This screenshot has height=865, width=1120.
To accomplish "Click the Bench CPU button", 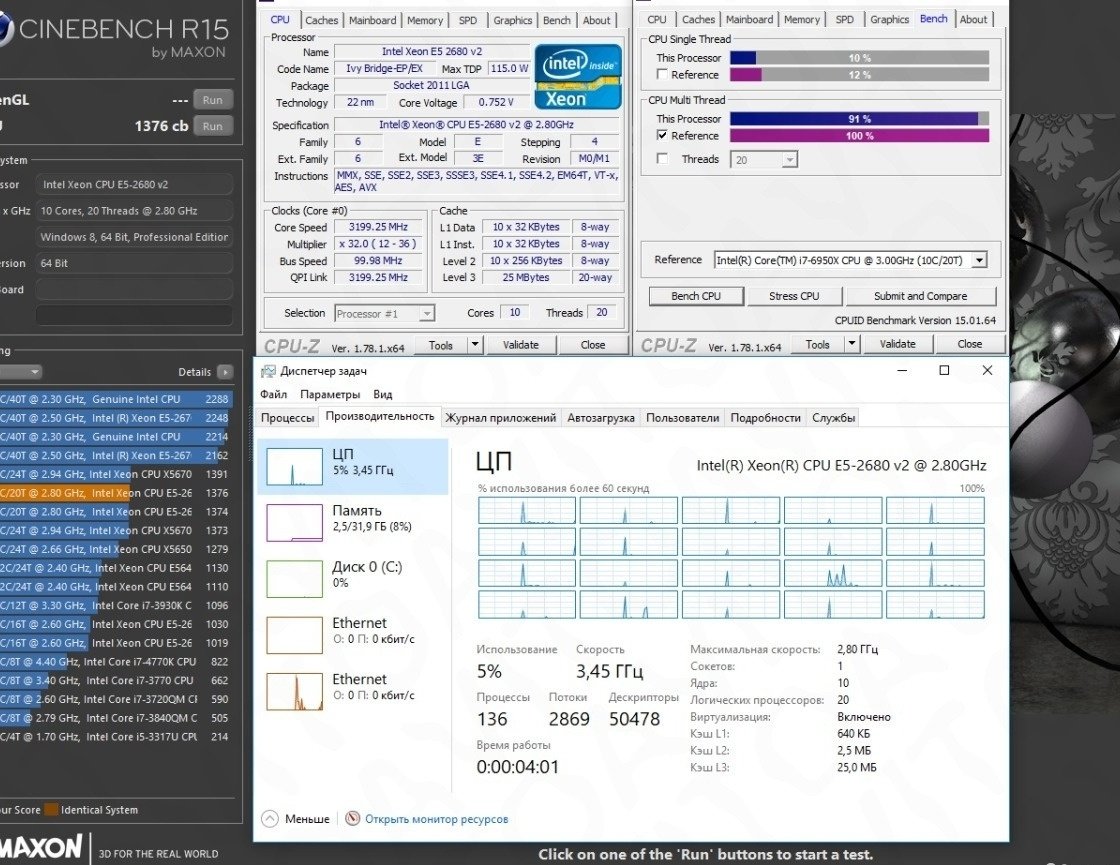I will [x=696, y=296].
